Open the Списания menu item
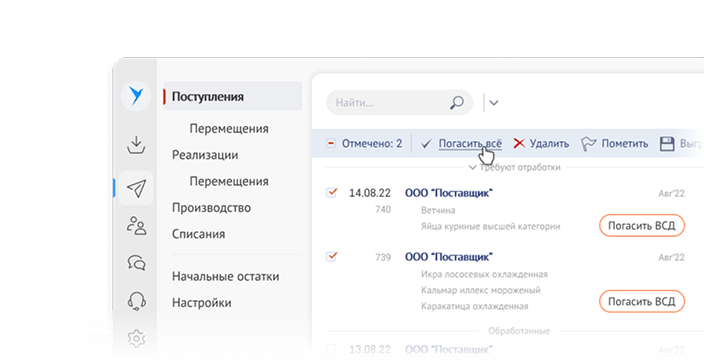704x360 pixels. [198, 234]
